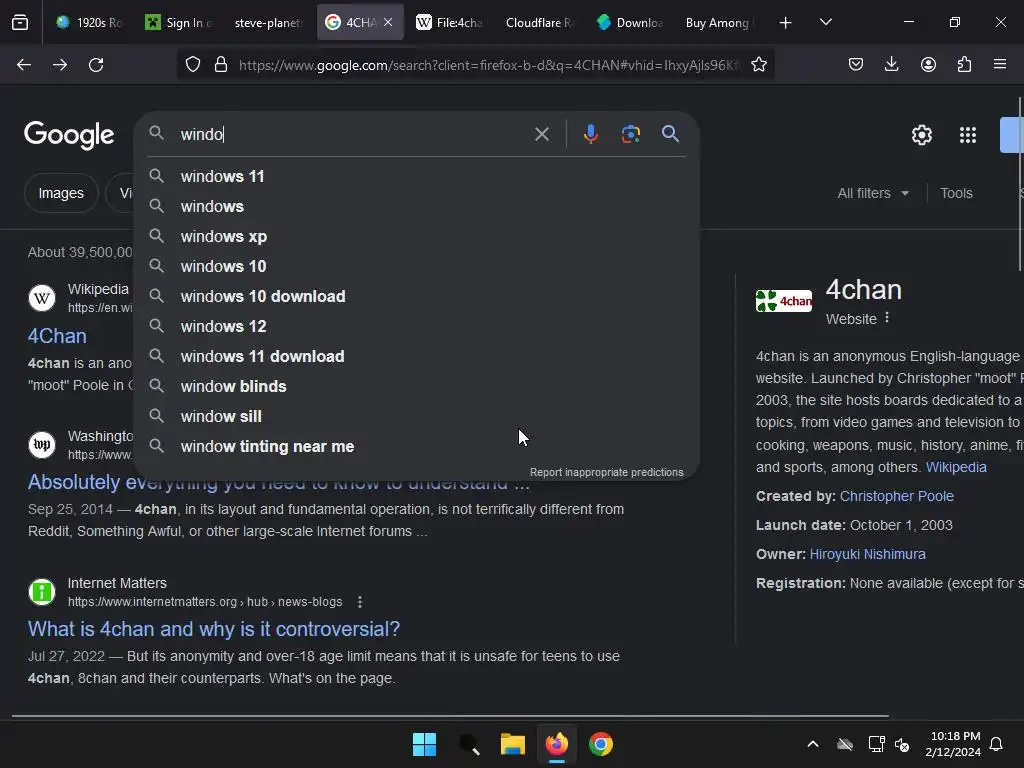This screenshot has height=768, width=1024.
Task: Open the 4Chan Wikipedia result
Action: [x=57, y=336]
